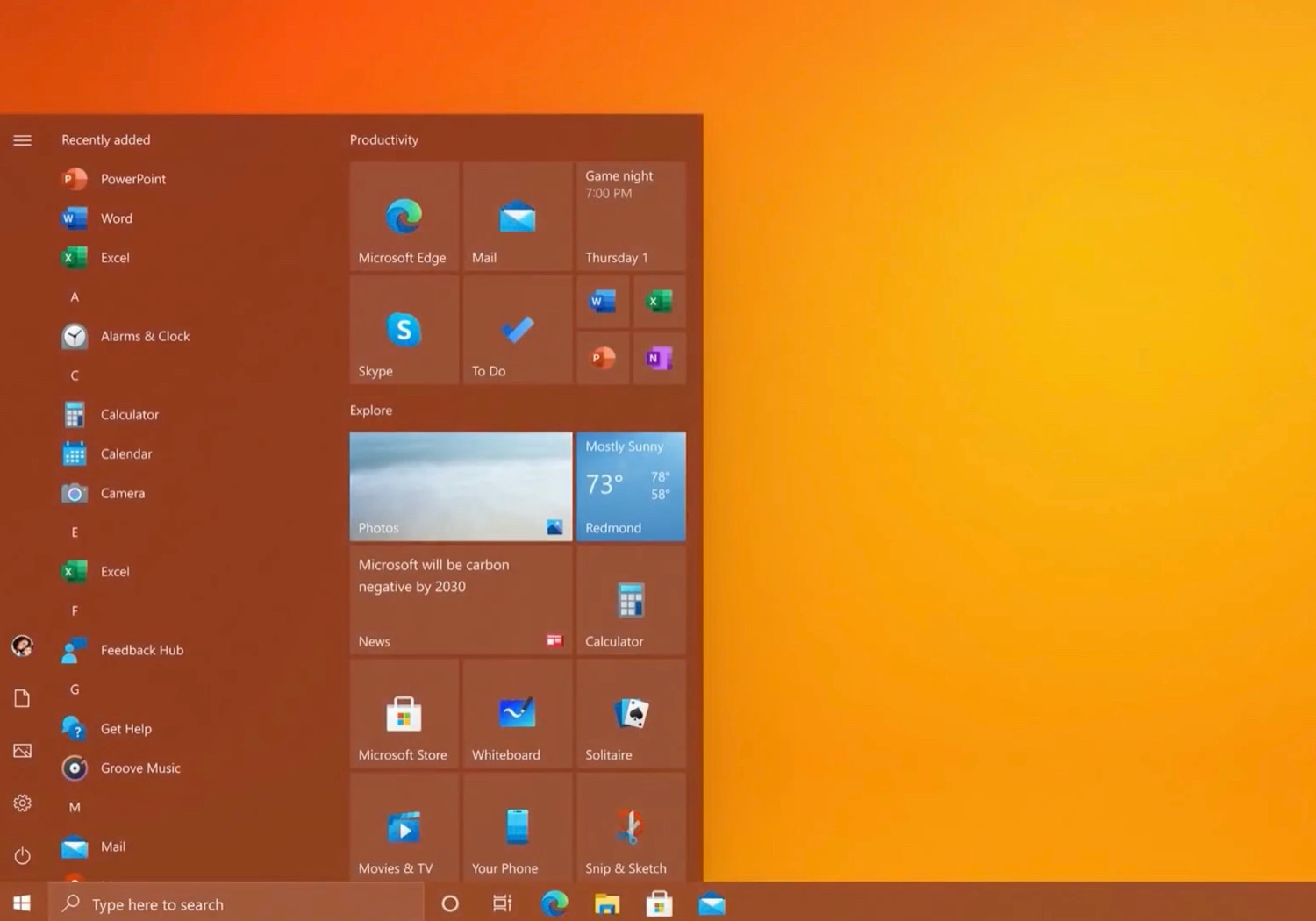Open the To Do tile
1316x921 pixels.
[517, 329]
